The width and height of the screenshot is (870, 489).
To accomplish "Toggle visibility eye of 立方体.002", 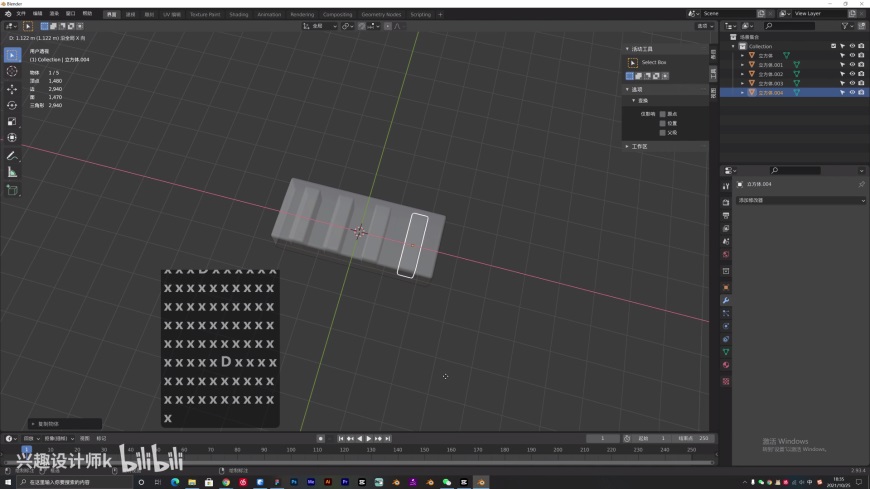I will click(852, 74).
